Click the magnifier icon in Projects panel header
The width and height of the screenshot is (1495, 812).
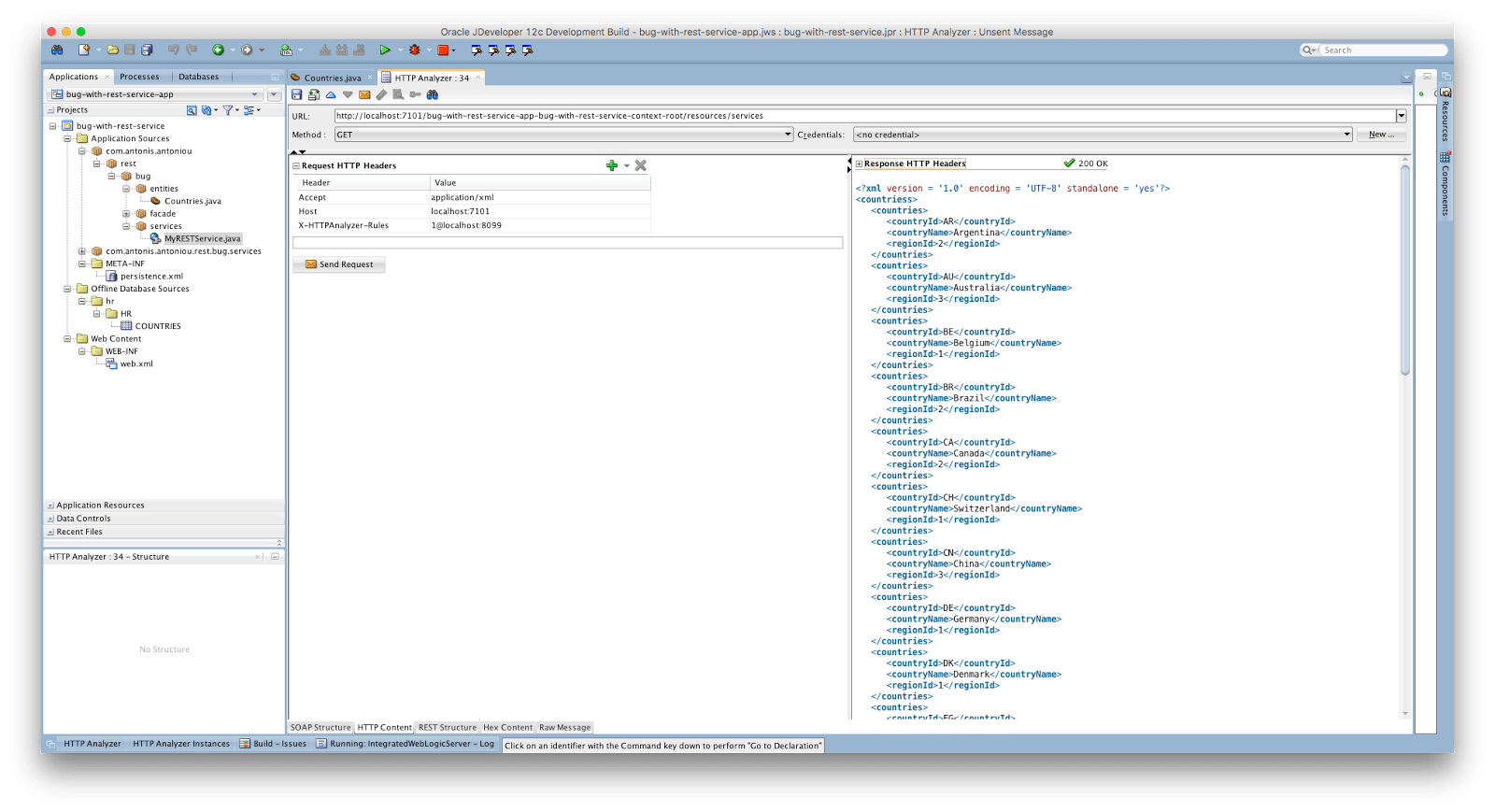(x=192, y=110)
